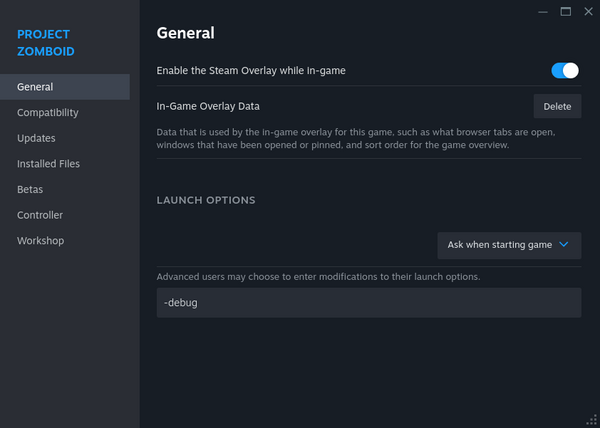Maximize the properties window

[x=565, y=11]
